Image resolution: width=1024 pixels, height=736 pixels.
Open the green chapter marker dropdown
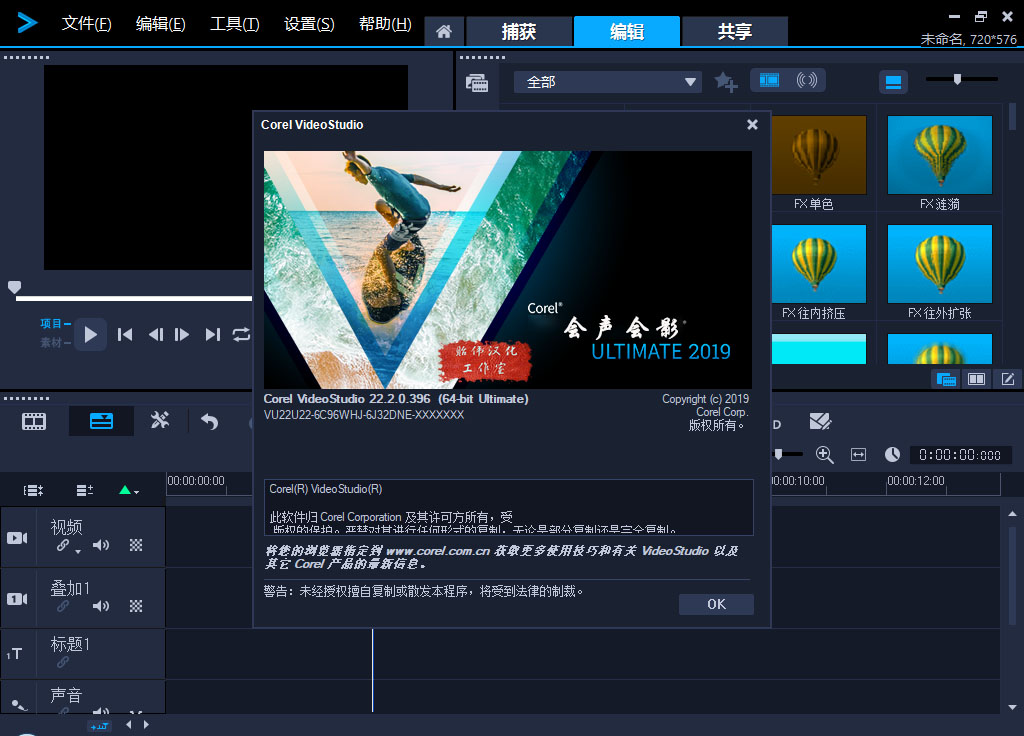click(129, 490)
